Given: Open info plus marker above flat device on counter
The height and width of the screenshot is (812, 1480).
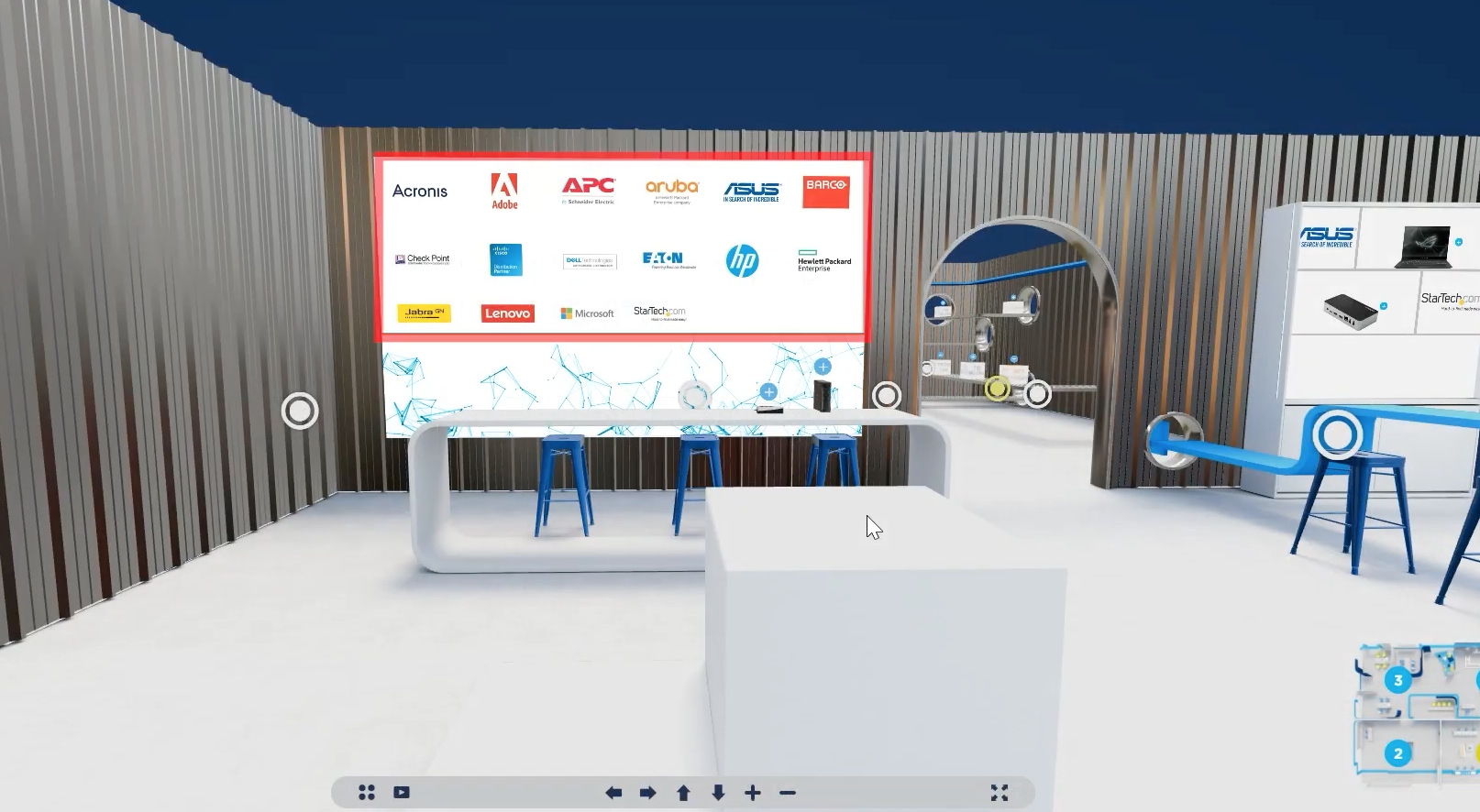Looking at the screenshot, I should 768,392.
